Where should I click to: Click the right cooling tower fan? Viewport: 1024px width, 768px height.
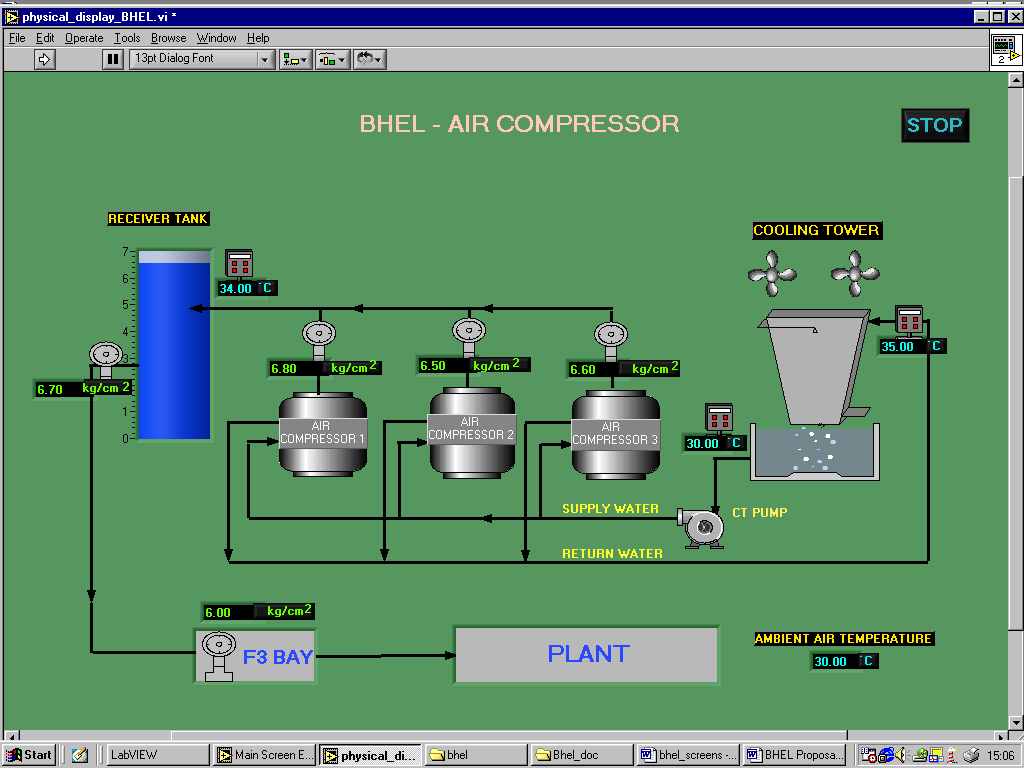coord(855,274)
